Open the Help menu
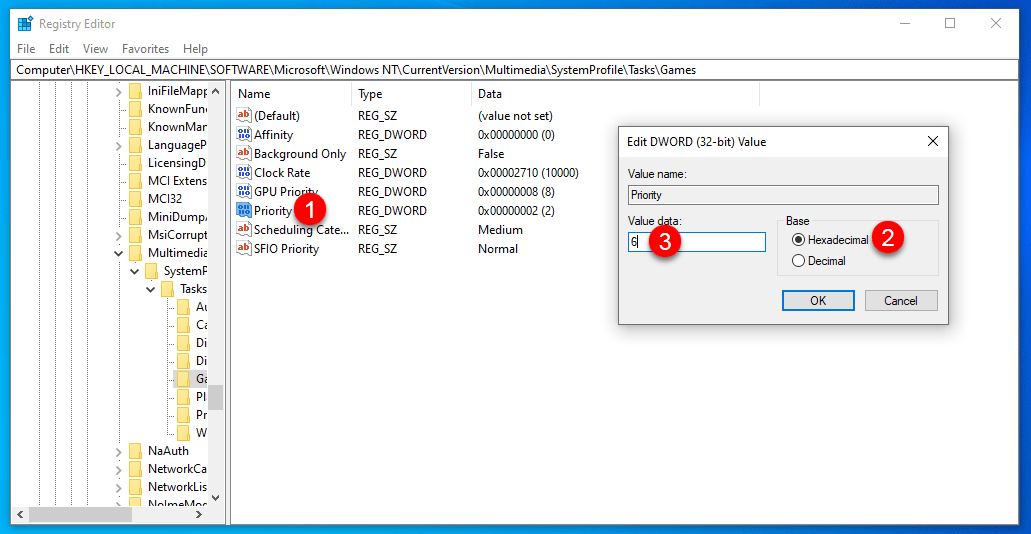The height and width of the screenshot is (534, 1031). 195,49
